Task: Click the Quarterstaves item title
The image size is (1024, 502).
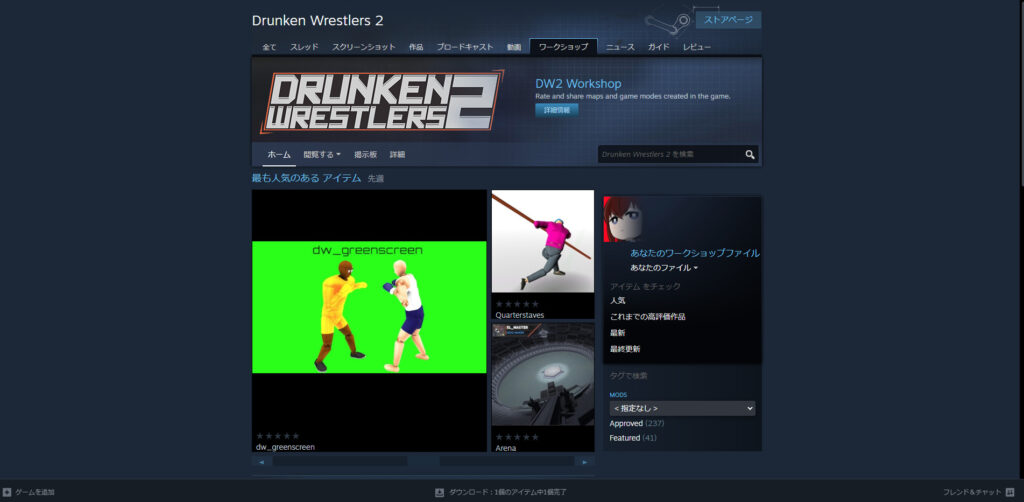Action: tap(520, 315)
